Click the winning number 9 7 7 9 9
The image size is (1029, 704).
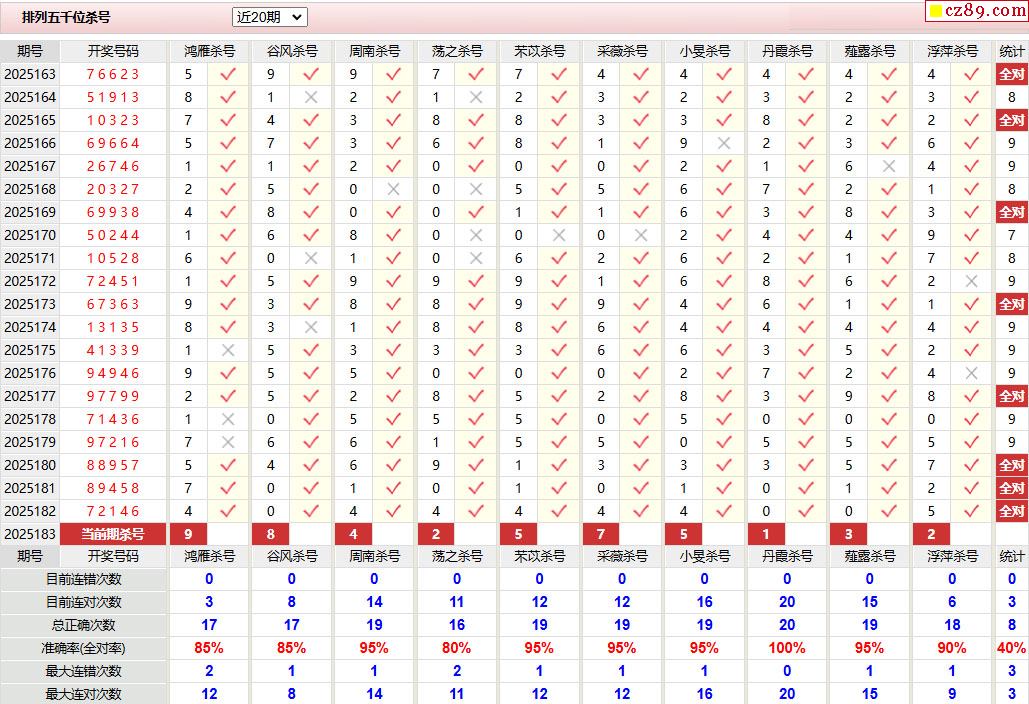point(113,396)
